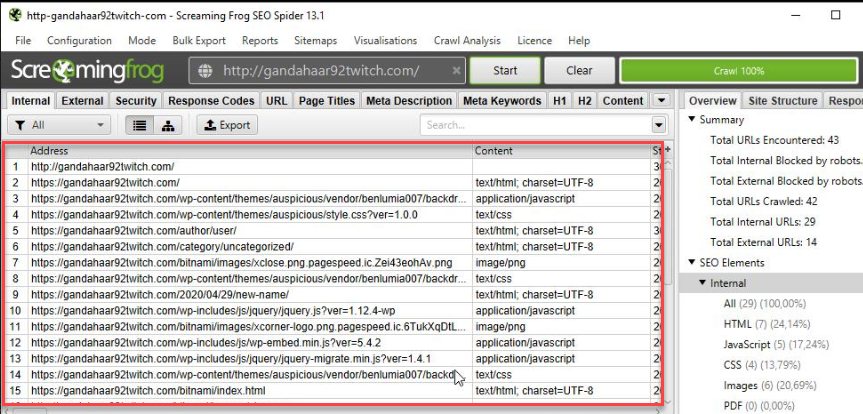Collapse the Internal tree node
The width and height of the screenshot is (863, 414).
(x=702, y=283)
